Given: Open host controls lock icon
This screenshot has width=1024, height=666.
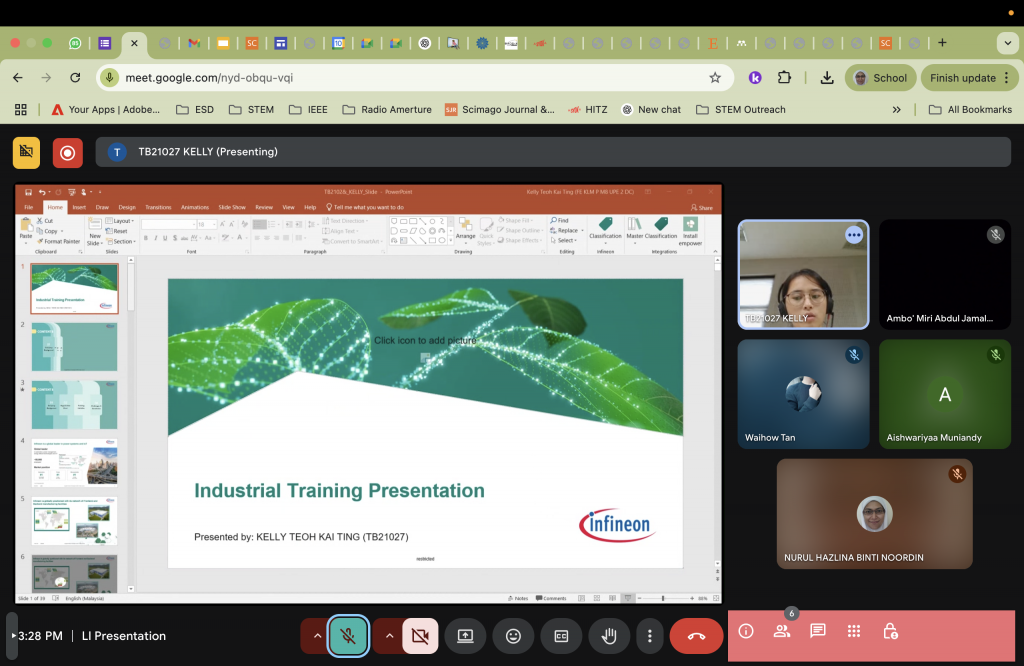Looking at the screenshot, I should tap(889, 631).
